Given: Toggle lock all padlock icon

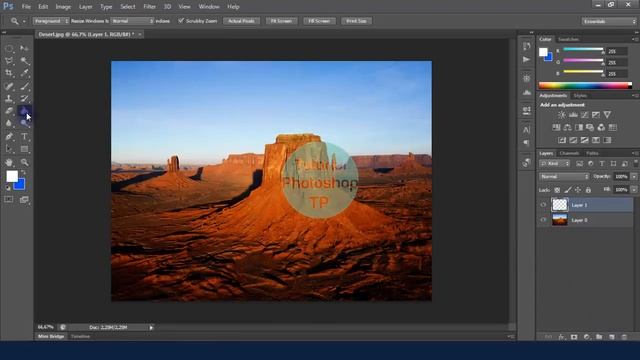Looking at the screenshot, I should pyautogui.click(x=588, y=190).
